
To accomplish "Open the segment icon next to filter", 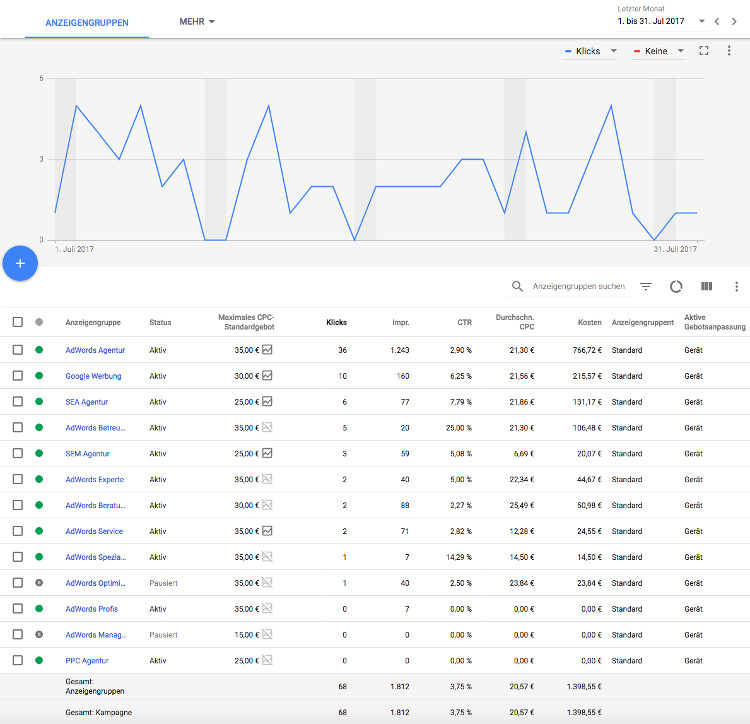I will coord(676,286).
